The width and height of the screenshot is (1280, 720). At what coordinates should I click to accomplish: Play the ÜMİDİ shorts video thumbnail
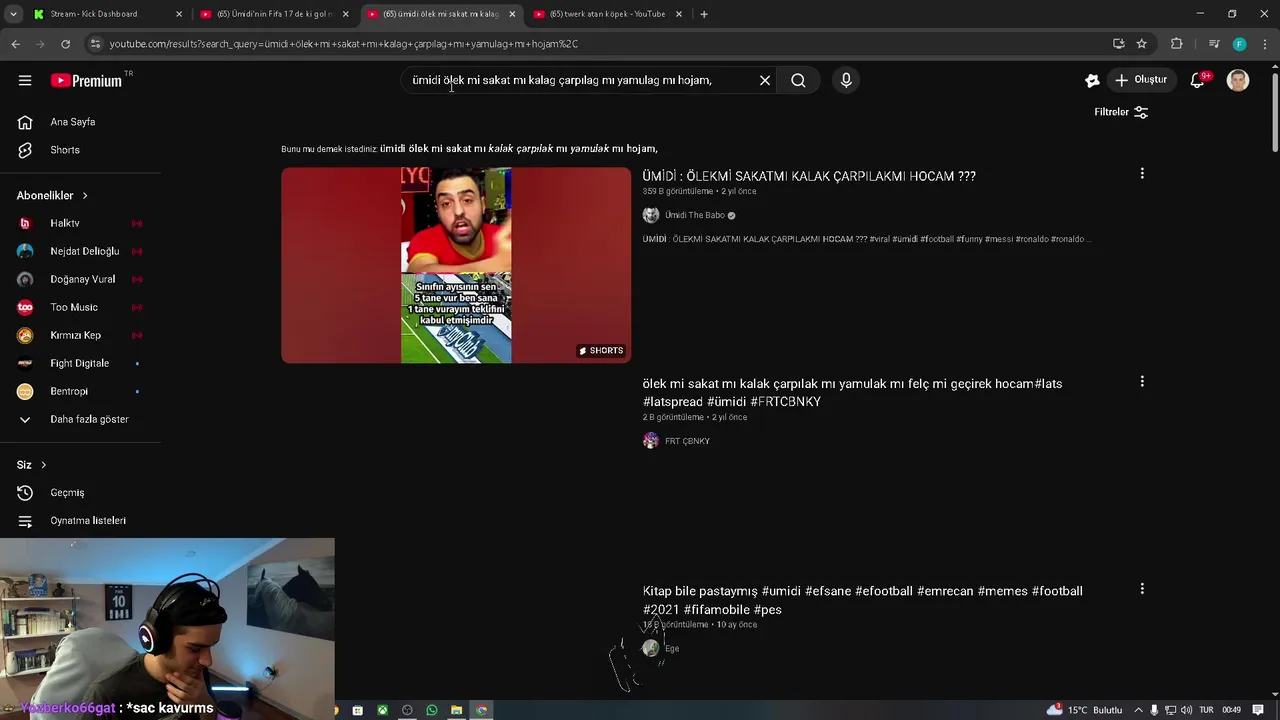click(456, 265)
